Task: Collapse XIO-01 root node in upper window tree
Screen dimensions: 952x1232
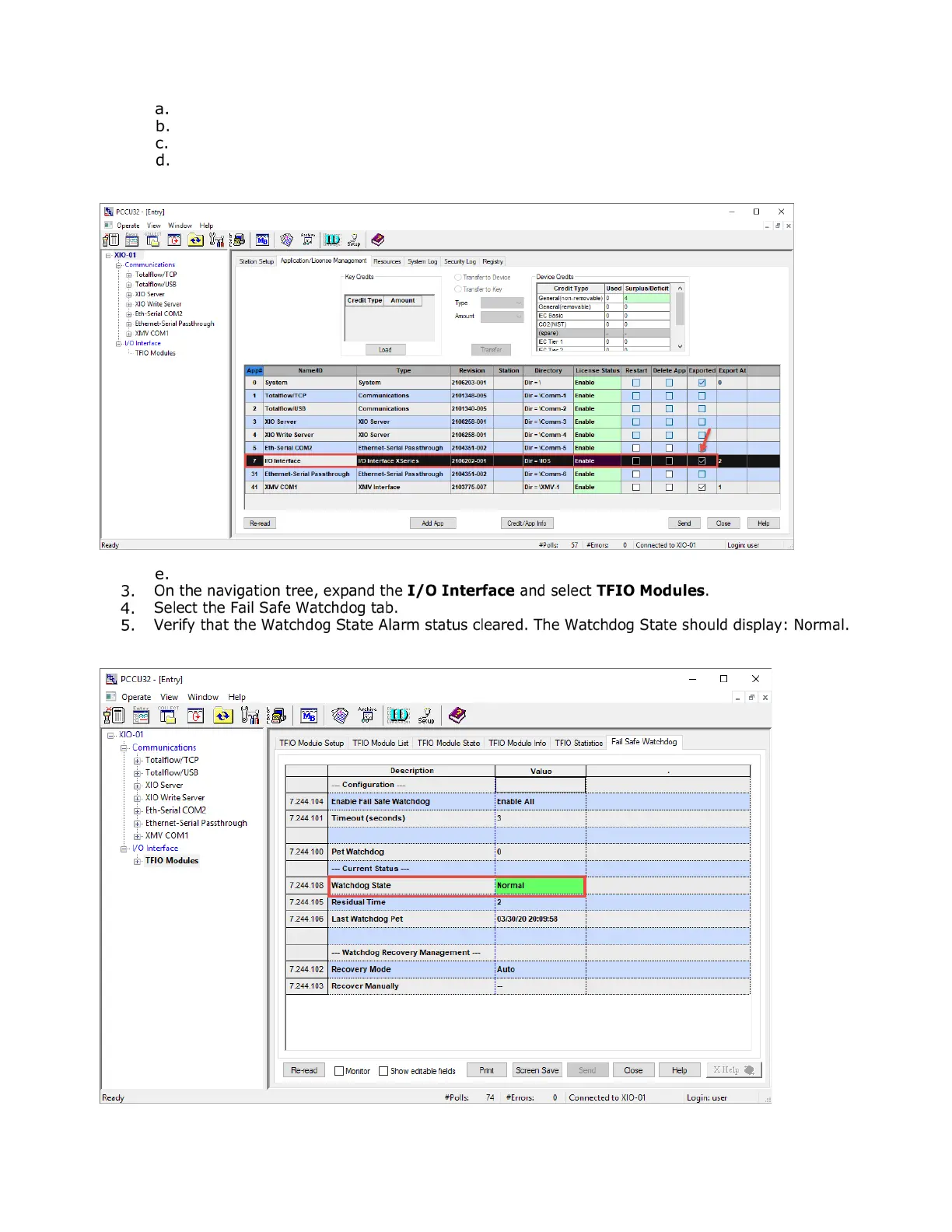Action: click(x=108, y=255)
